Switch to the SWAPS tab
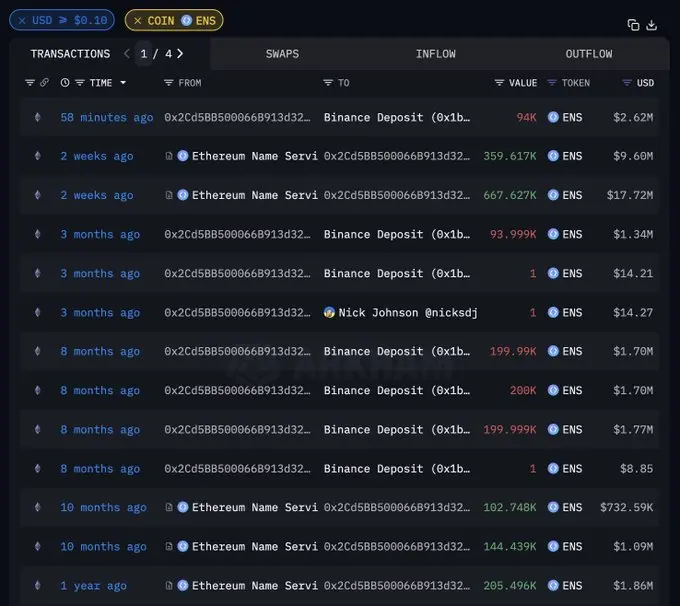This screenshot has height=606, width=680. pos(282,54)
